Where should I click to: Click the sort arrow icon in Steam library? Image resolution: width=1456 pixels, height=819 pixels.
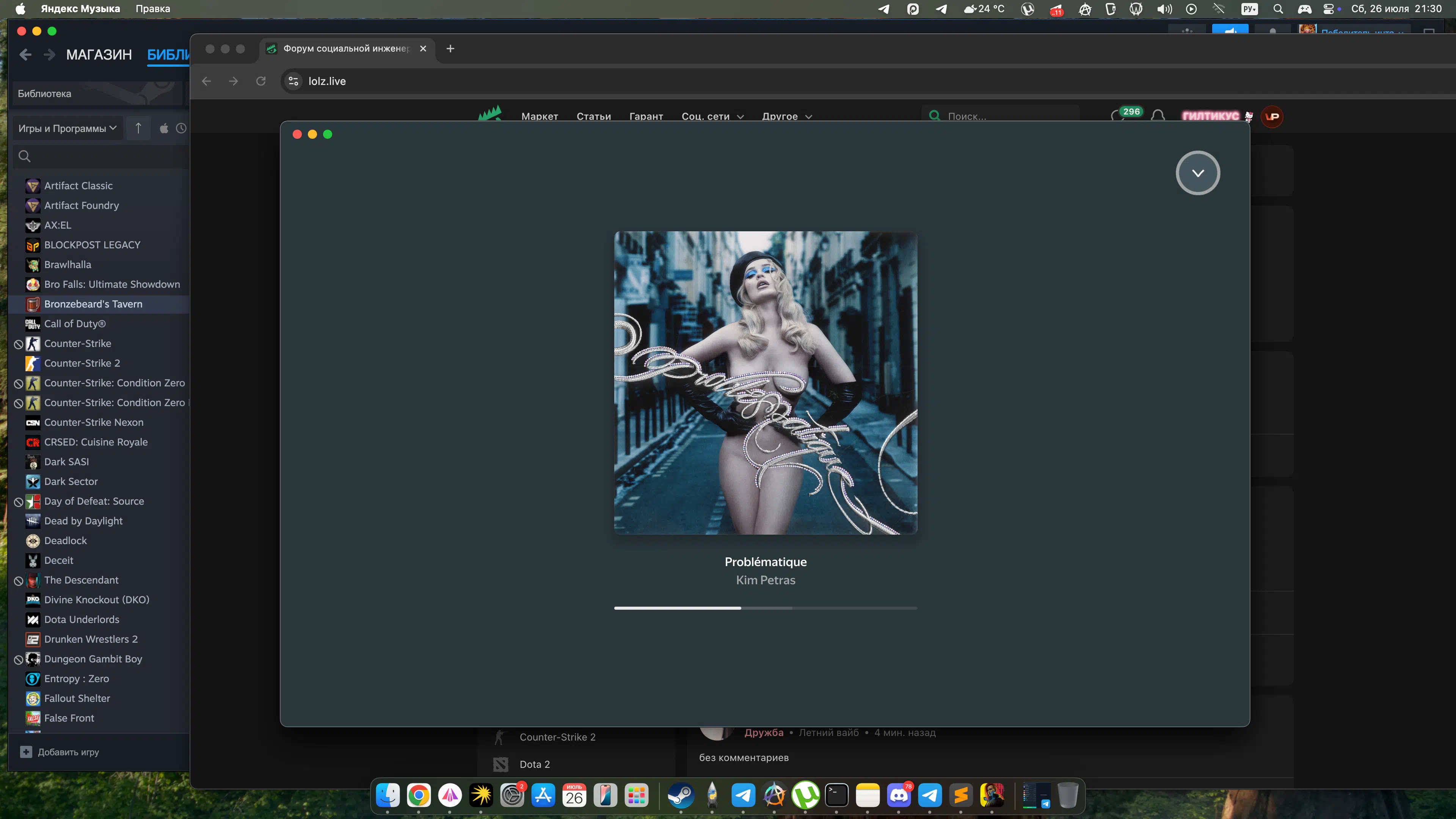(x=138, y=128)
